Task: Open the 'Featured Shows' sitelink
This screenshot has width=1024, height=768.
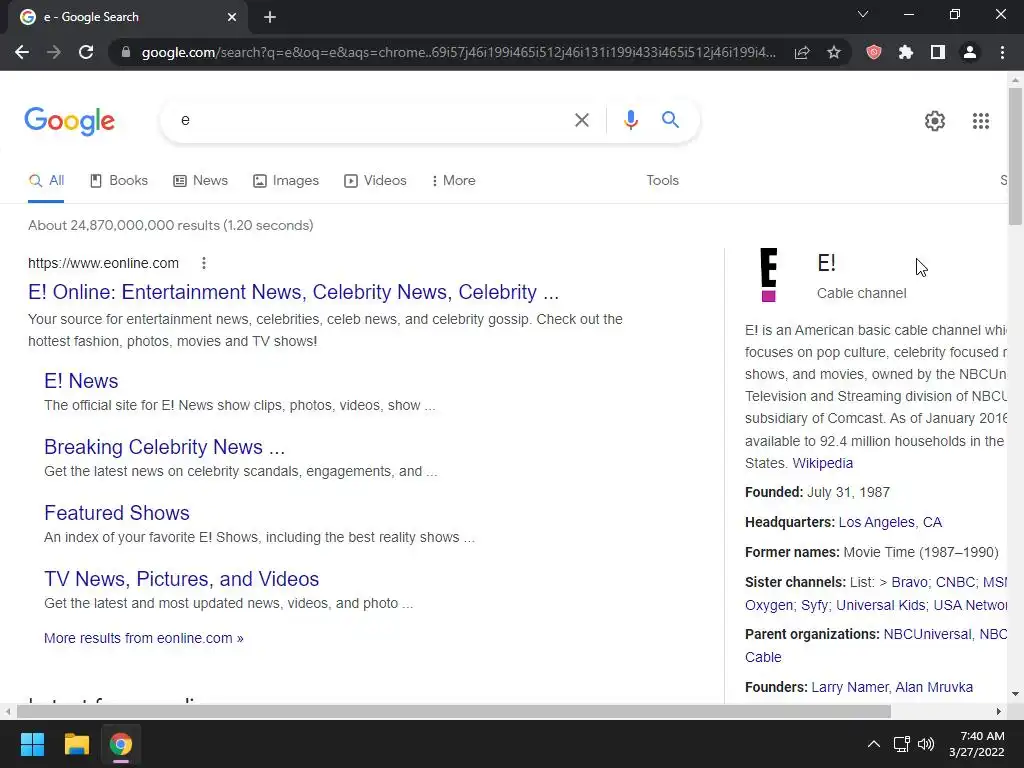Action: click(117, 513)
